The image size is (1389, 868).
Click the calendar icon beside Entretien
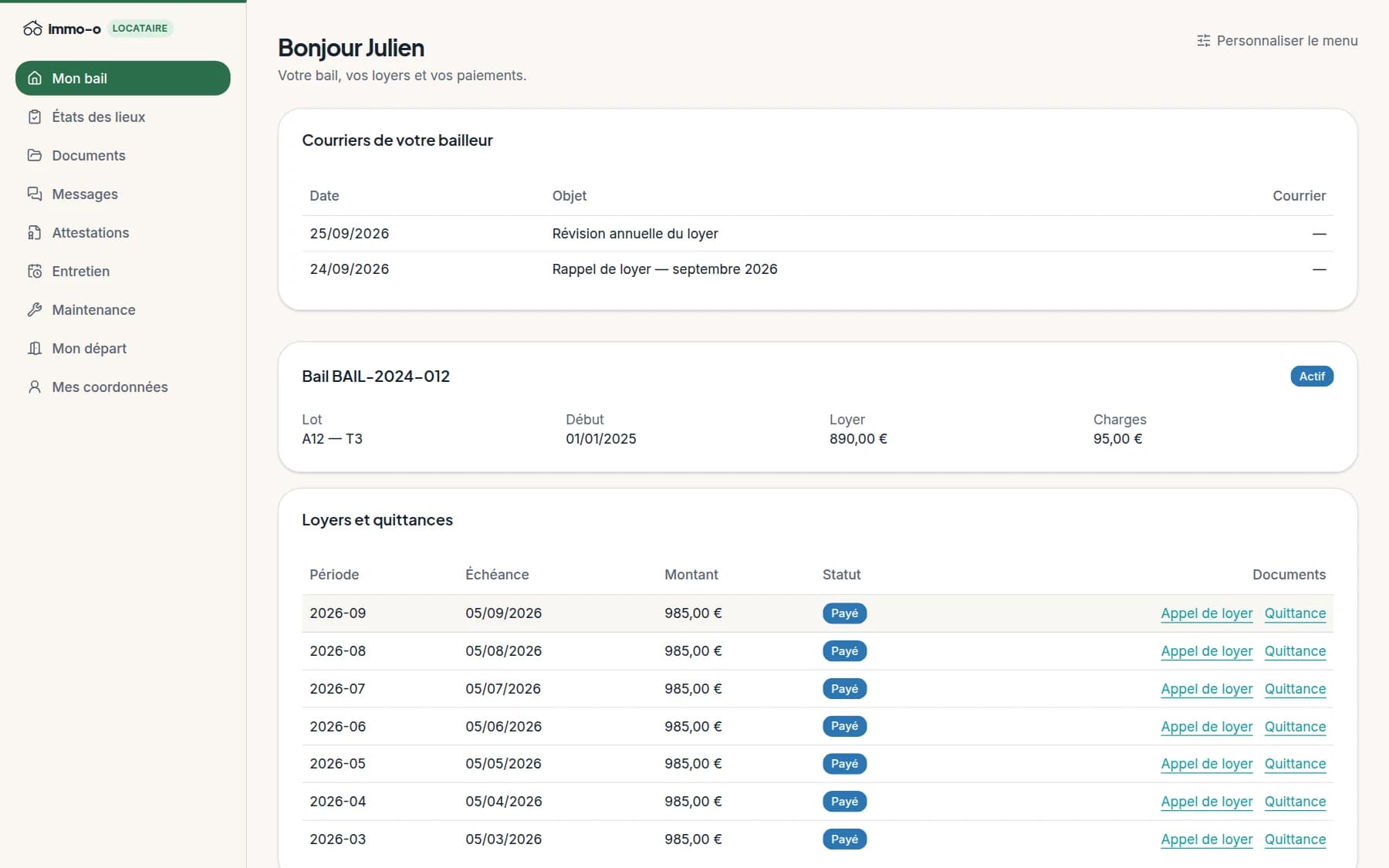pyautogui.click(x=35, y=271)
